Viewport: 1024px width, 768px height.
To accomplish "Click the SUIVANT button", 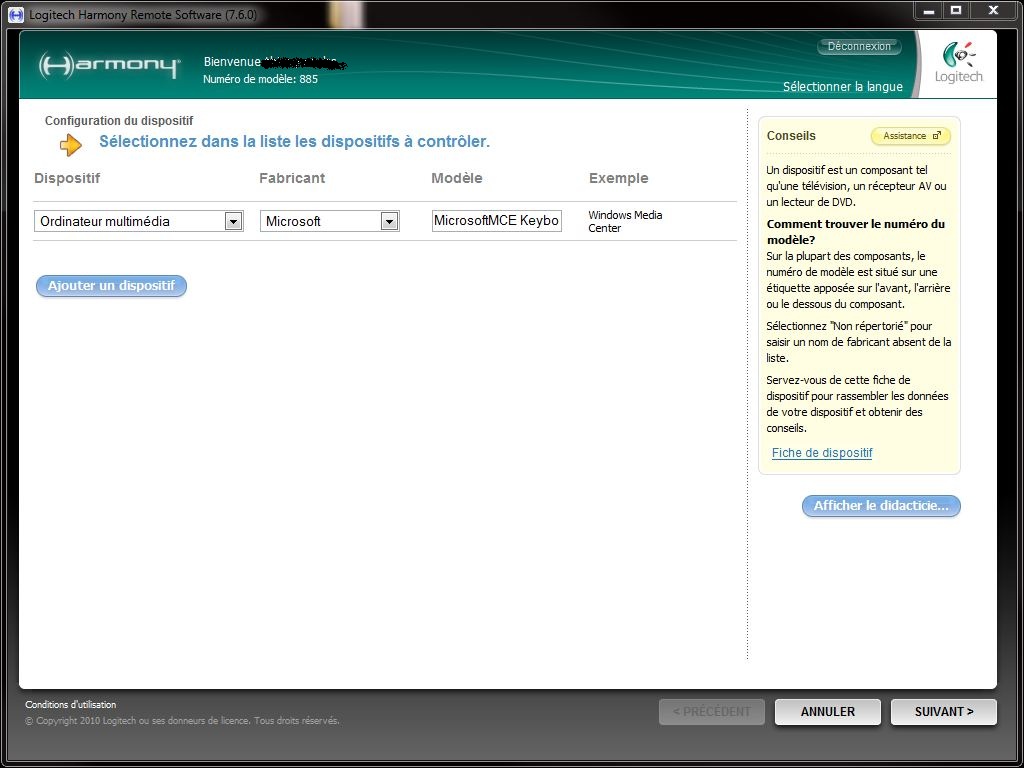I will [944, 712].
